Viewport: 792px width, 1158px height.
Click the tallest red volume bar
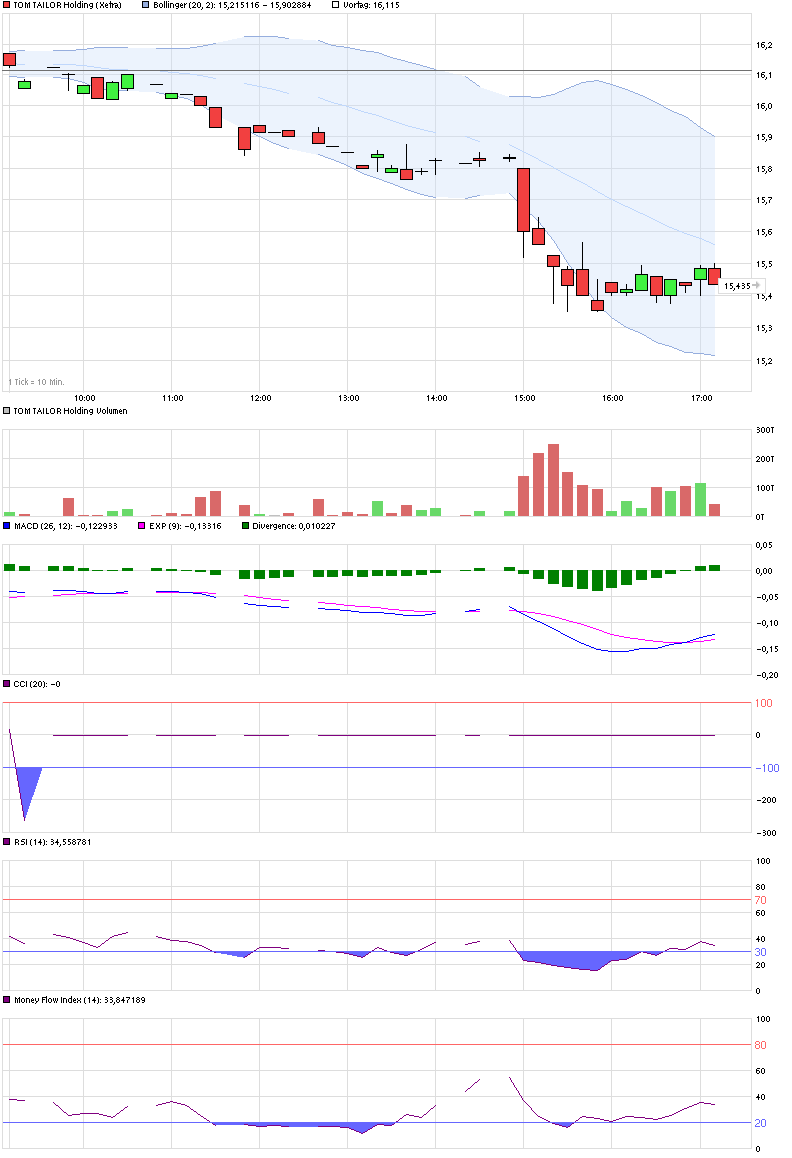point(553,480)
